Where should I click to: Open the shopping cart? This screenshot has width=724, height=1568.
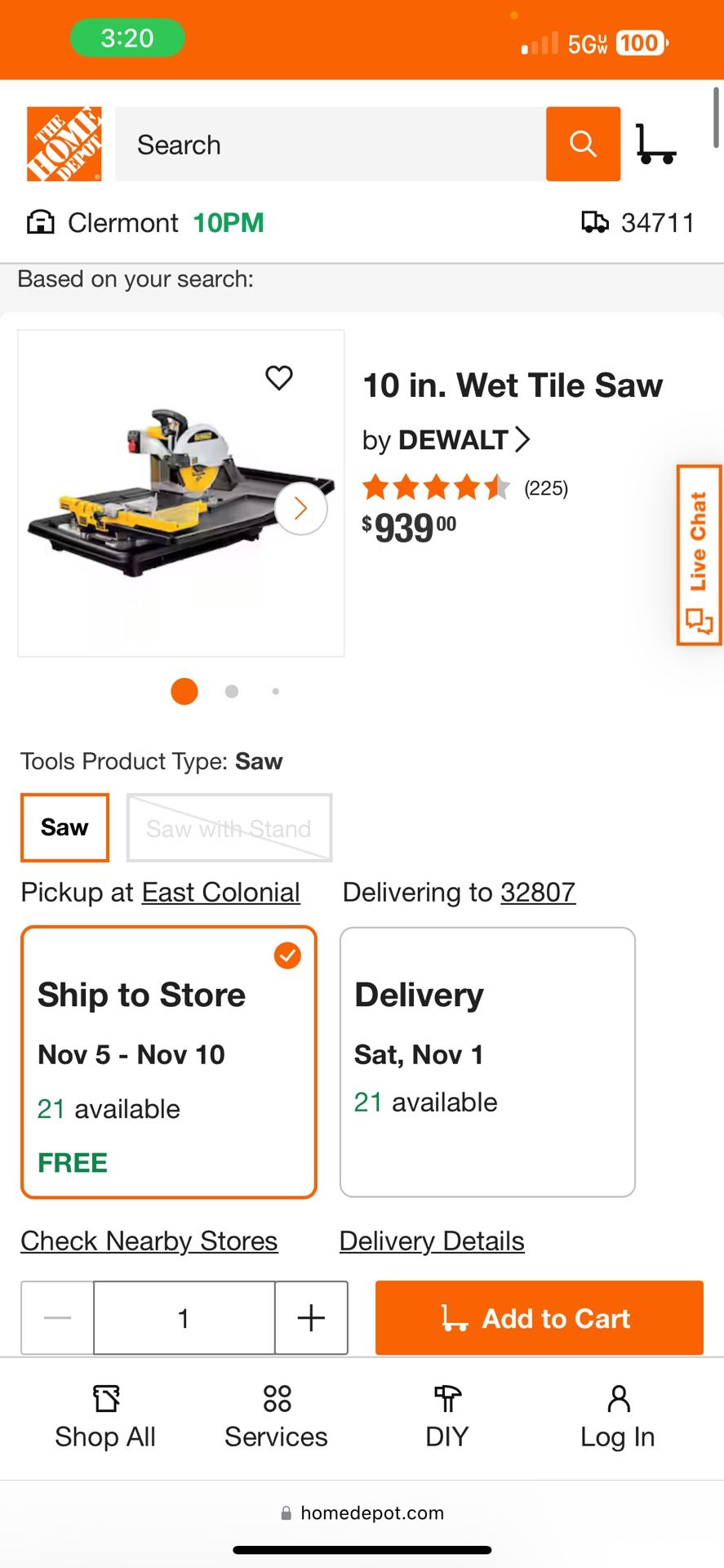click(658, 144)
